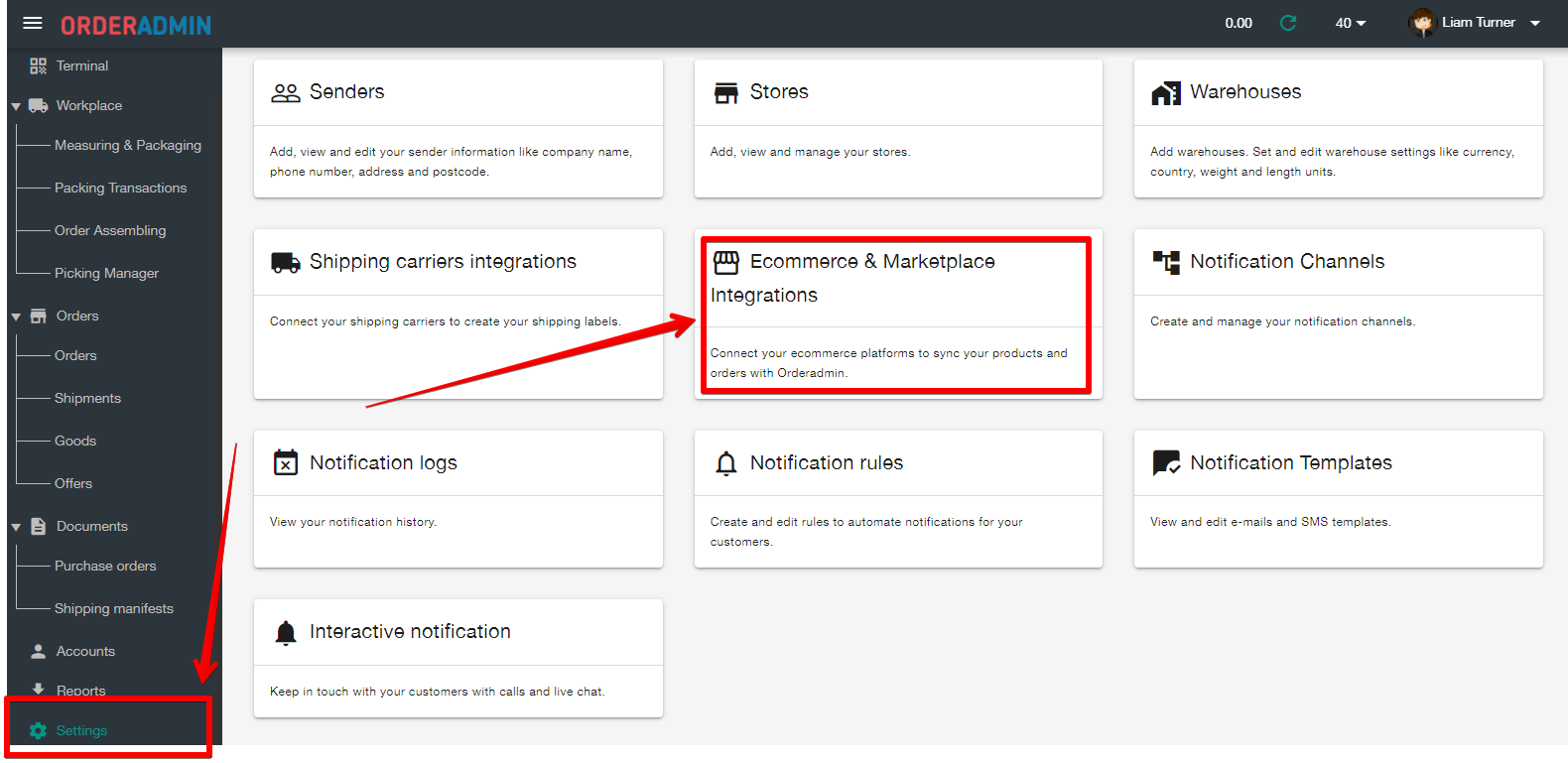Image resolution: width=1568 pixels, height=763 pixels.
Task: Click the Settings gear icon
Action: [38, 730]
